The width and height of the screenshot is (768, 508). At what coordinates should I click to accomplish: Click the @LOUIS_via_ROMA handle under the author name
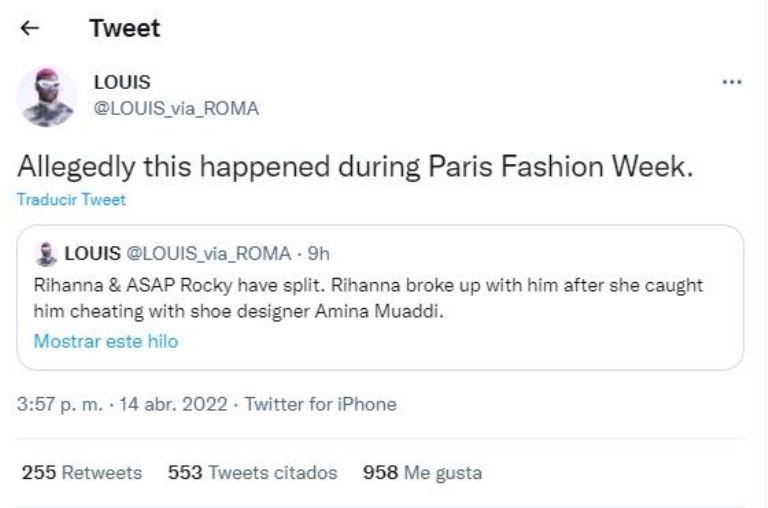coord(176,109)
